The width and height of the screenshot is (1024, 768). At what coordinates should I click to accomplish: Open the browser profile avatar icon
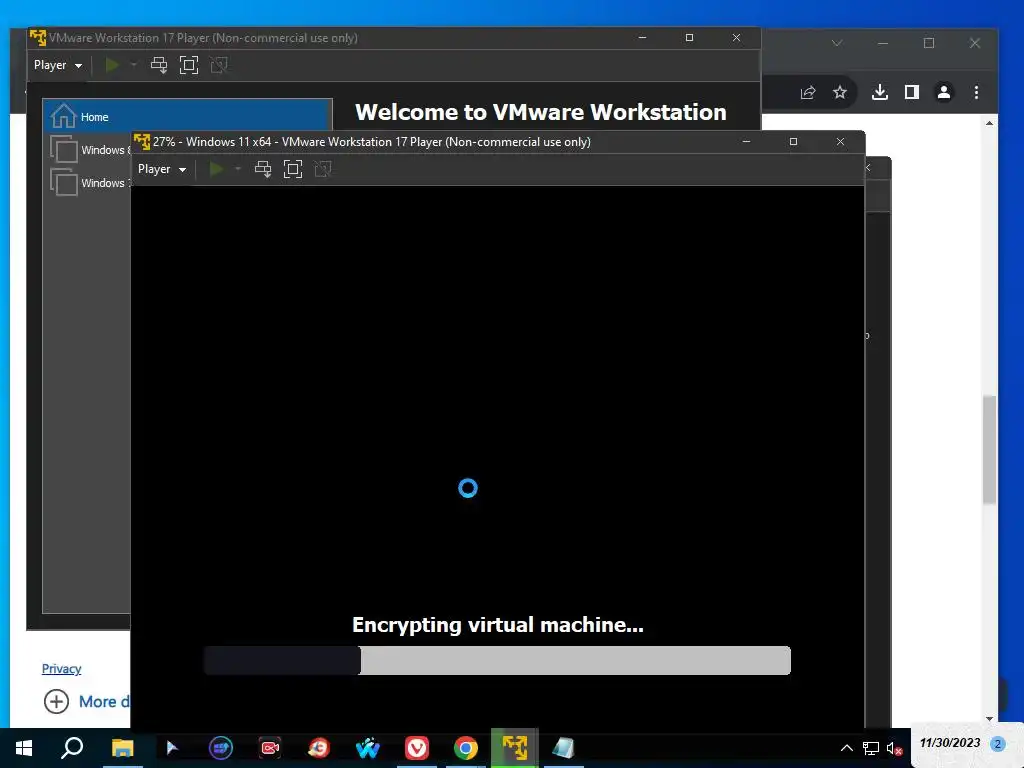coord(944,93)
